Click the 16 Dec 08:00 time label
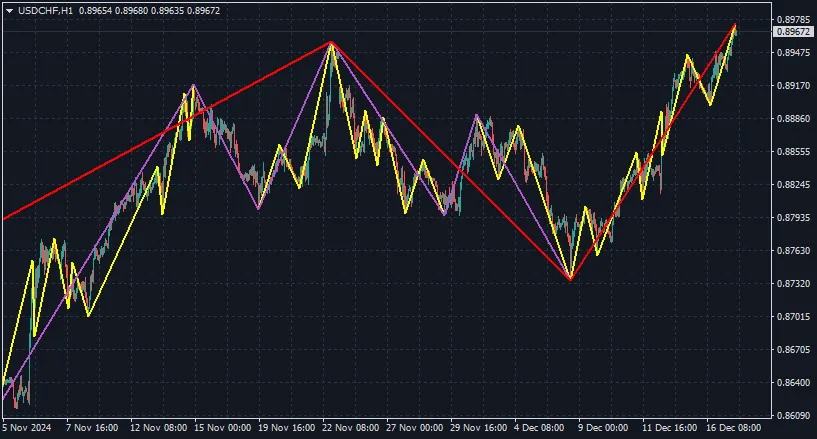 pyautogui.click(x=734, y=427)
